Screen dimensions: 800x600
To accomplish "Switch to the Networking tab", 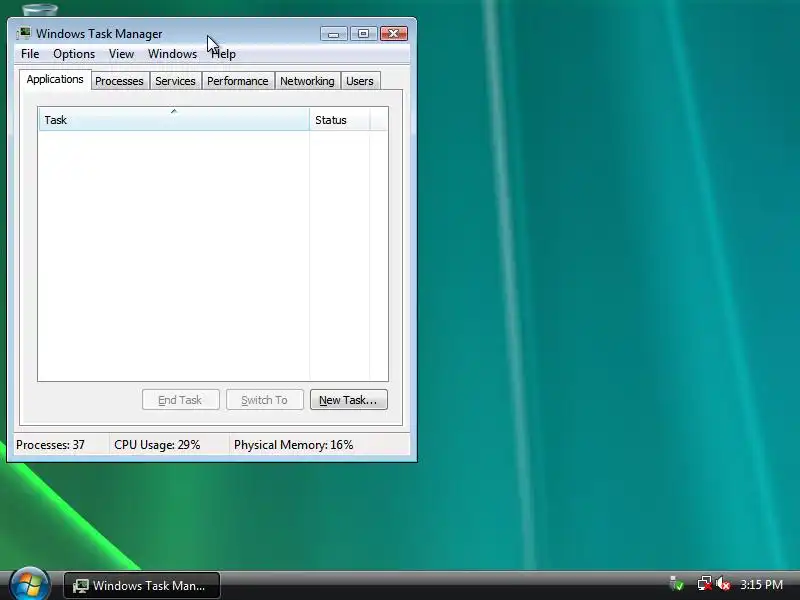I will (x=307, y=81).
